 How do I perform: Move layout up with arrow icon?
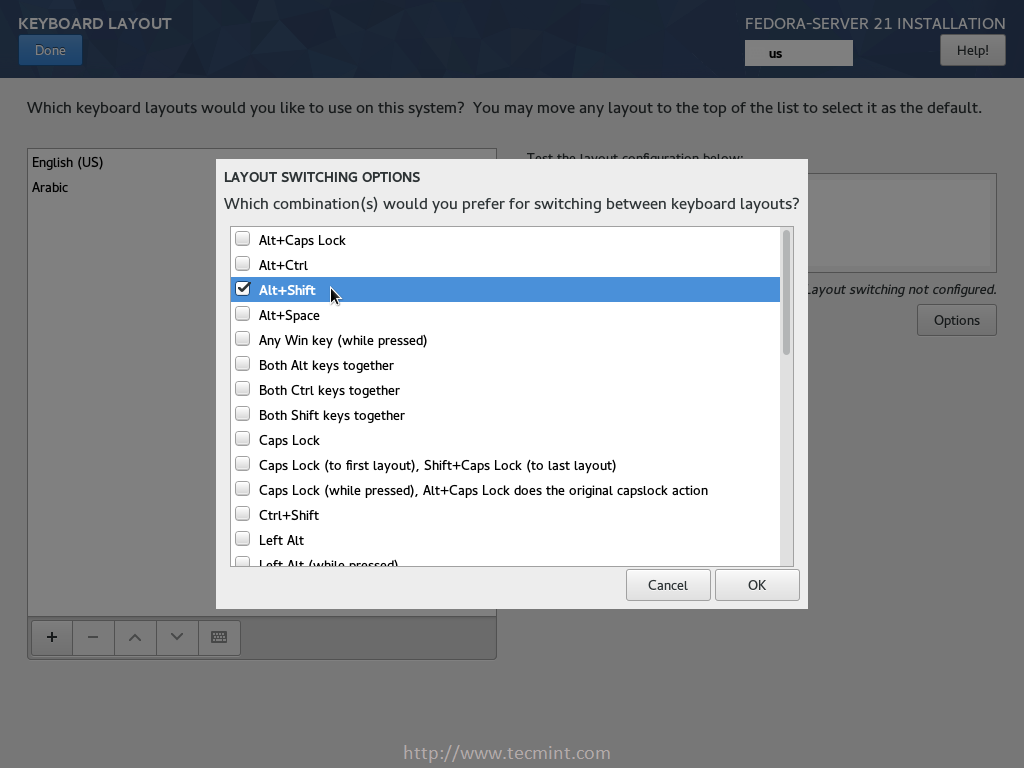point(135,637)
